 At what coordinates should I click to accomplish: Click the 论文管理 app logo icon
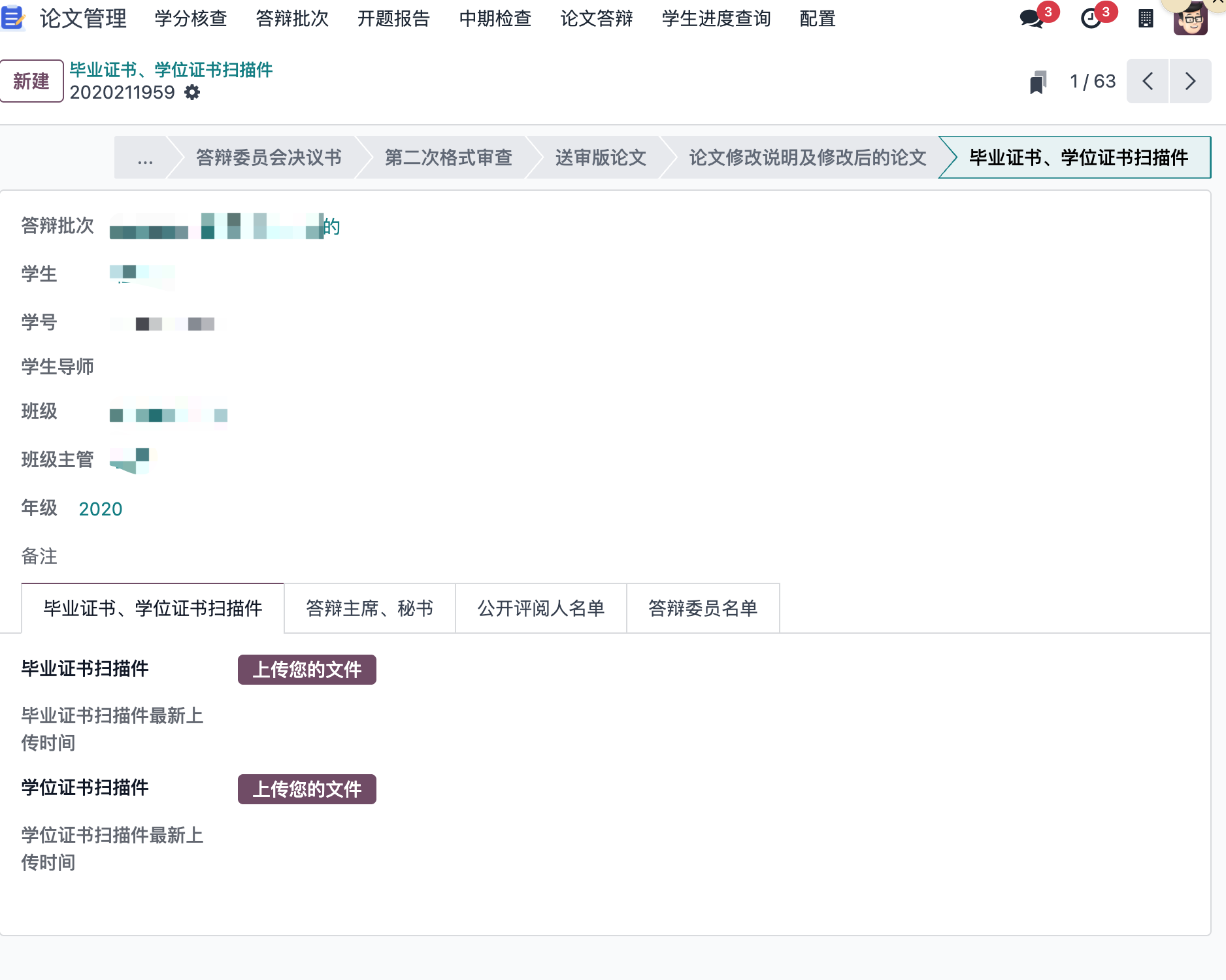click(x=12, y=18)
